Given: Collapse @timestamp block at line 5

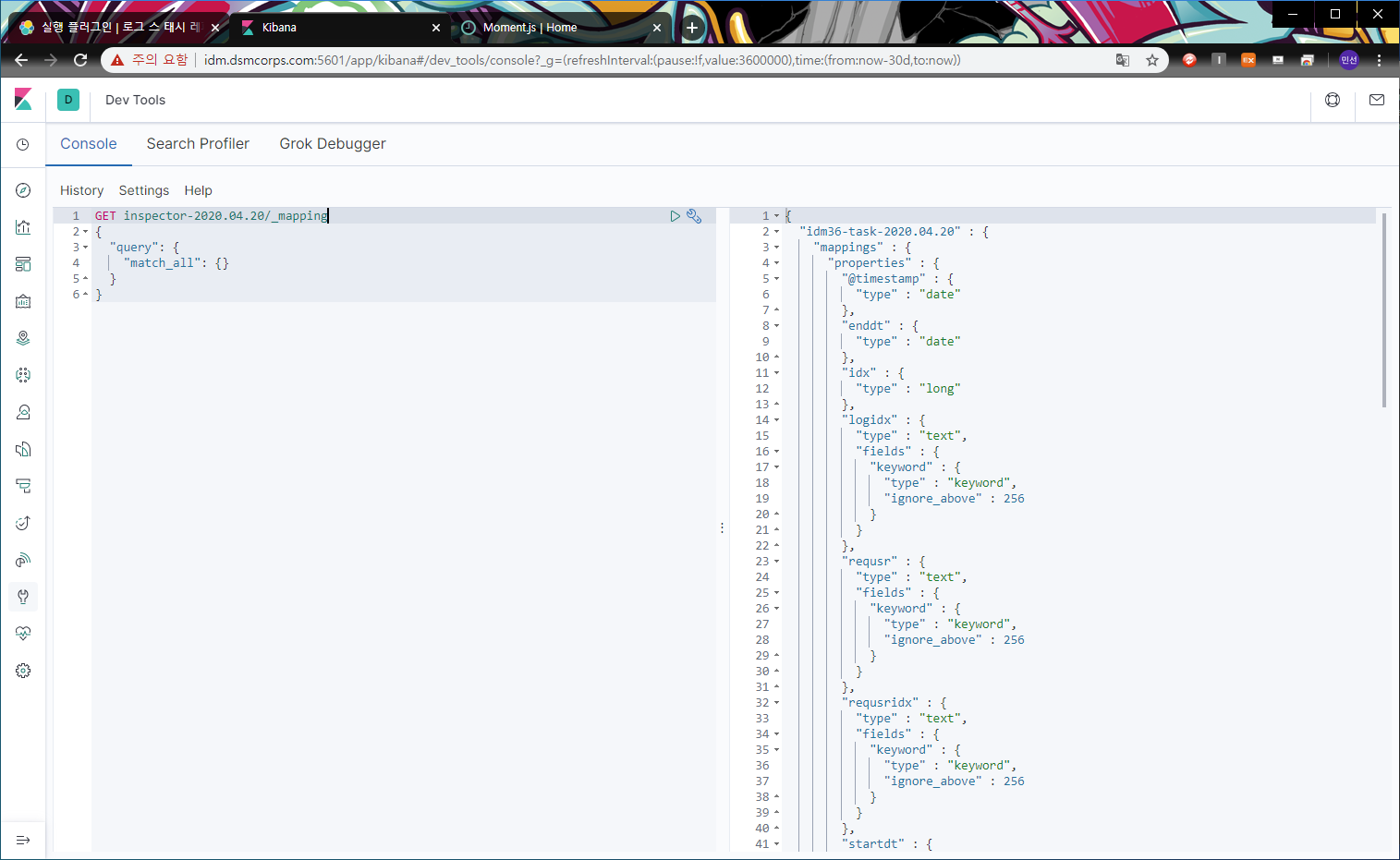Looking at the screenshot, I should (x=777, y=279).
